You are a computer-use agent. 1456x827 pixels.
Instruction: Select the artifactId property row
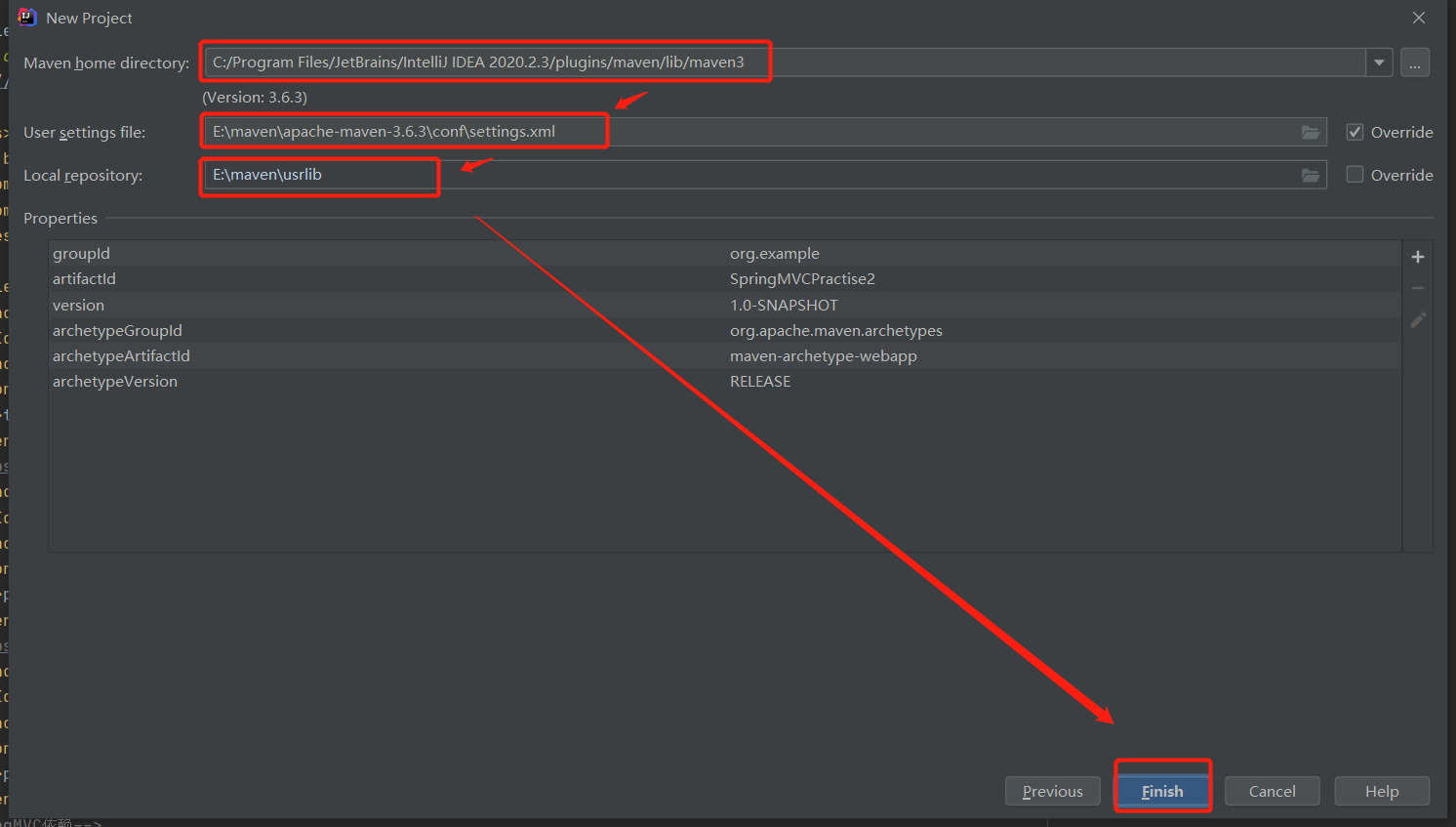coord(725,278)
